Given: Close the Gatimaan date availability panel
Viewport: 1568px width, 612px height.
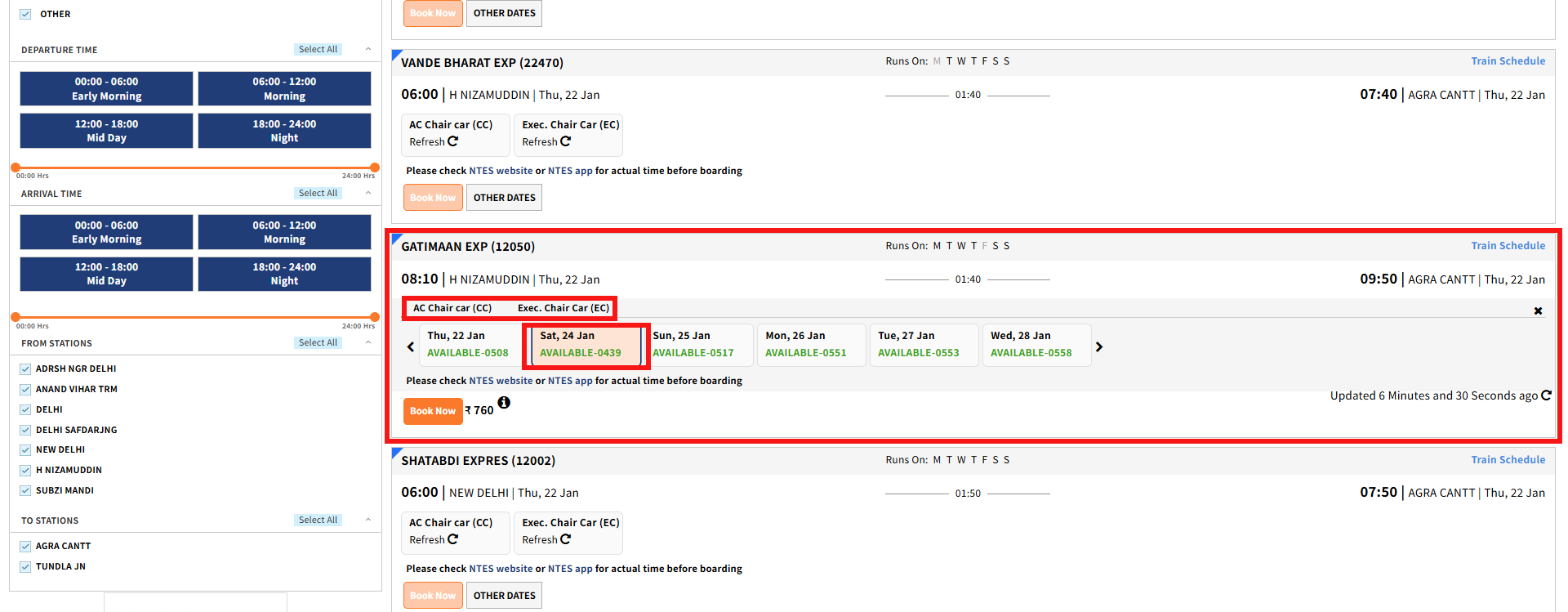Looking at the screenshot, I should point(1538,310).
